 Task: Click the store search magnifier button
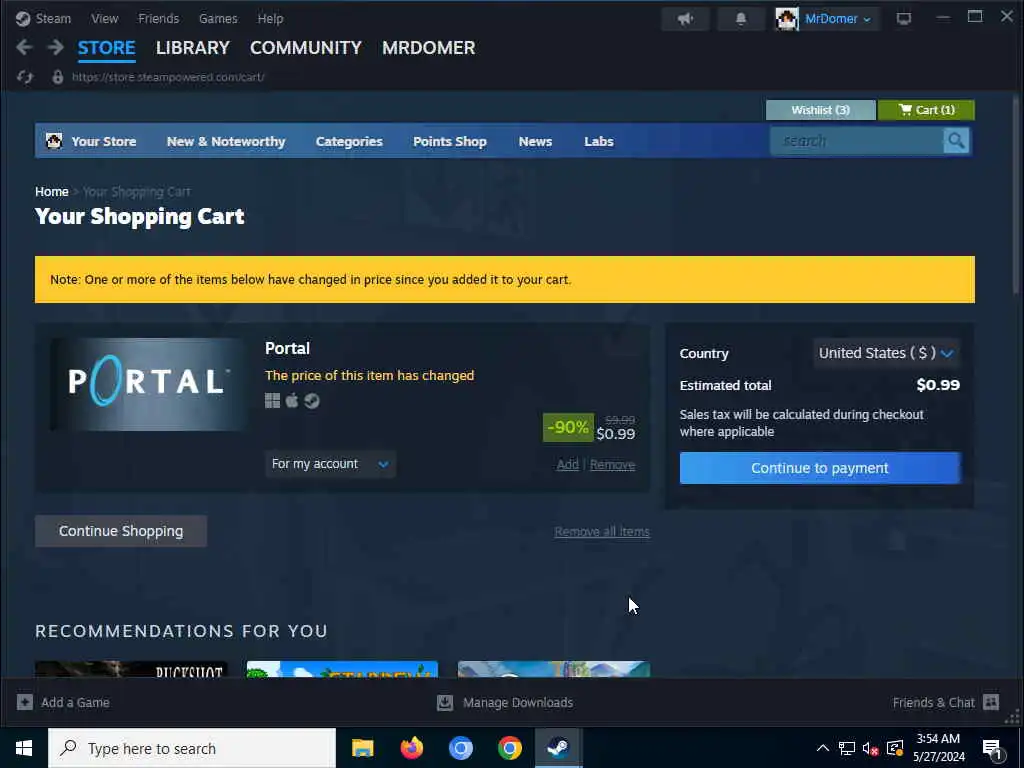(x=956, y=141)
